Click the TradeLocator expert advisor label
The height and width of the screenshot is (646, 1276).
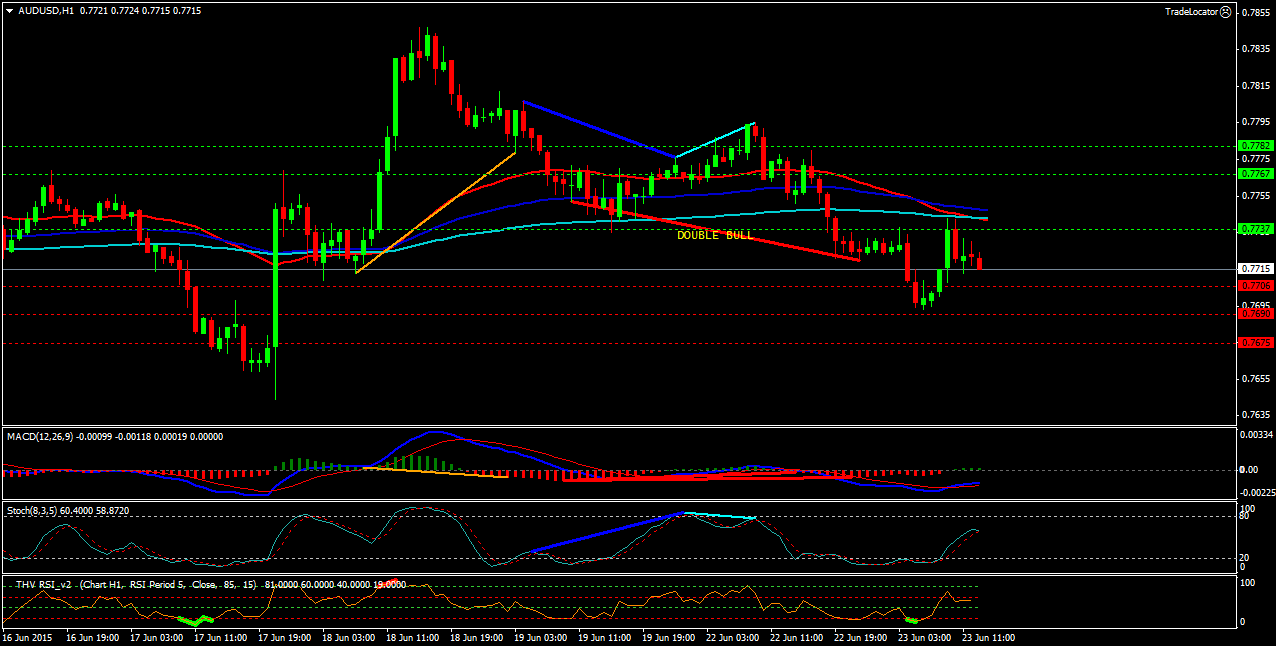(x=1191, y=11)
